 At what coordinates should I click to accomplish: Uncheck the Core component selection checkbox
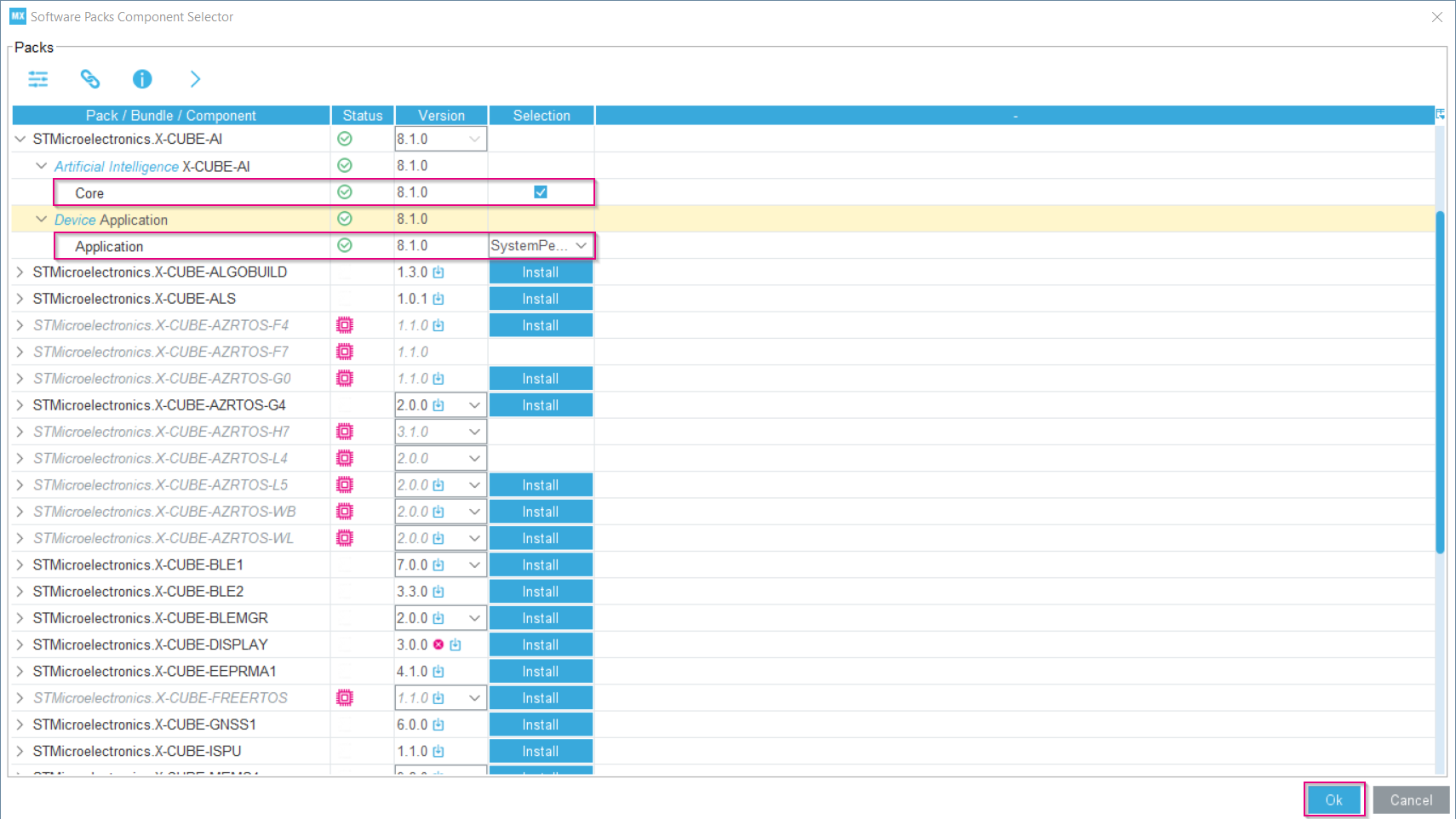tap(541, 192)
